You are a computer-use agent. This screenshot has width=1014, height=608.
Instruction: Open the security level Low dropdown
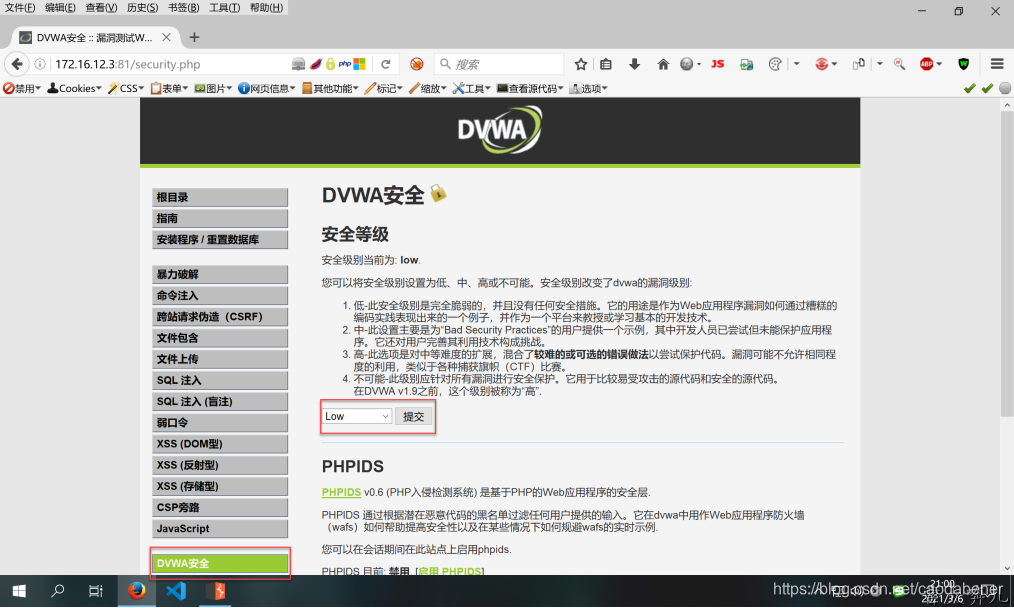(357, 416)
